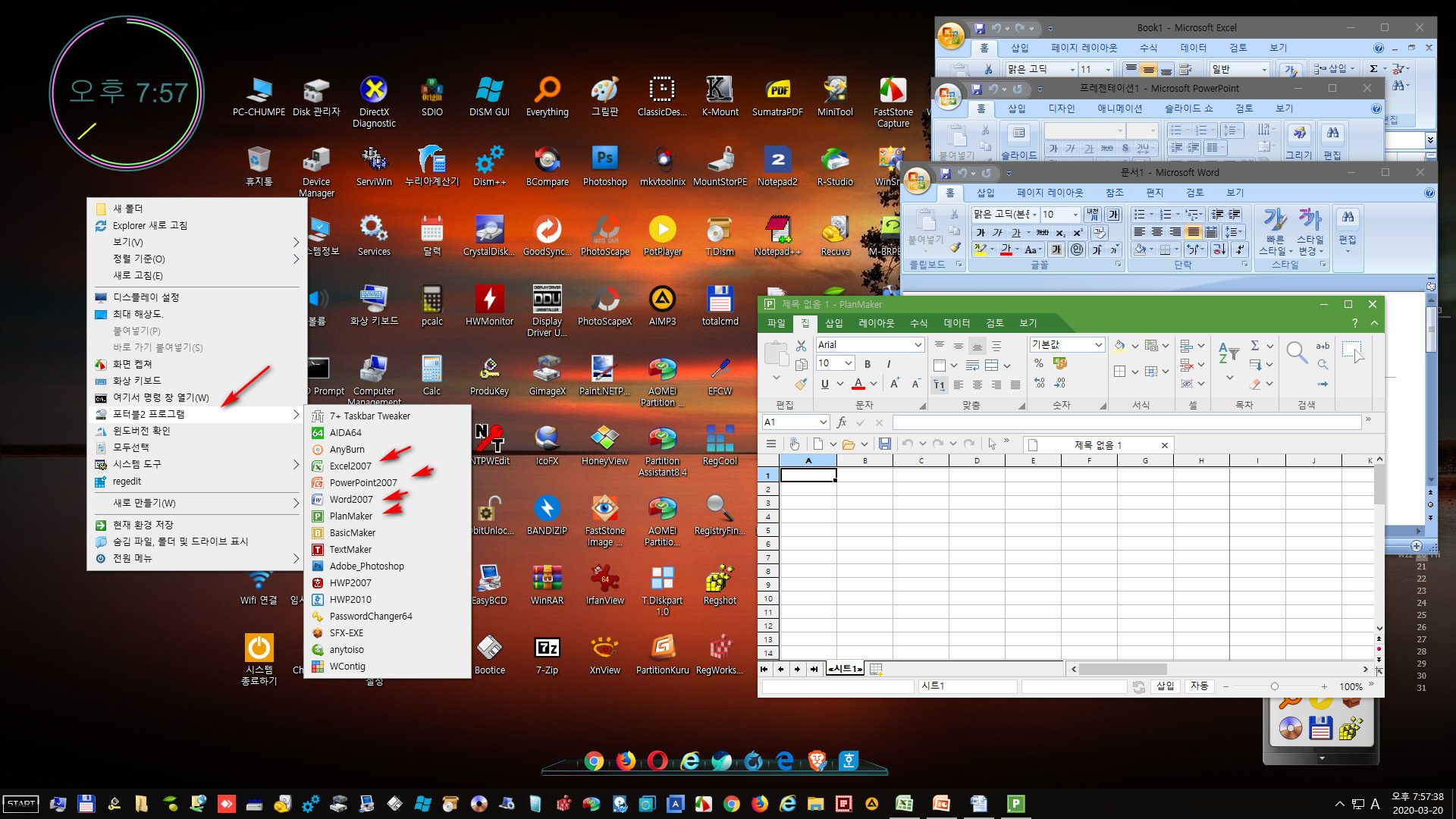Click the percent format icon in PlanMaker
This screenshot has width=1456, height=819.
point(1039,363)
